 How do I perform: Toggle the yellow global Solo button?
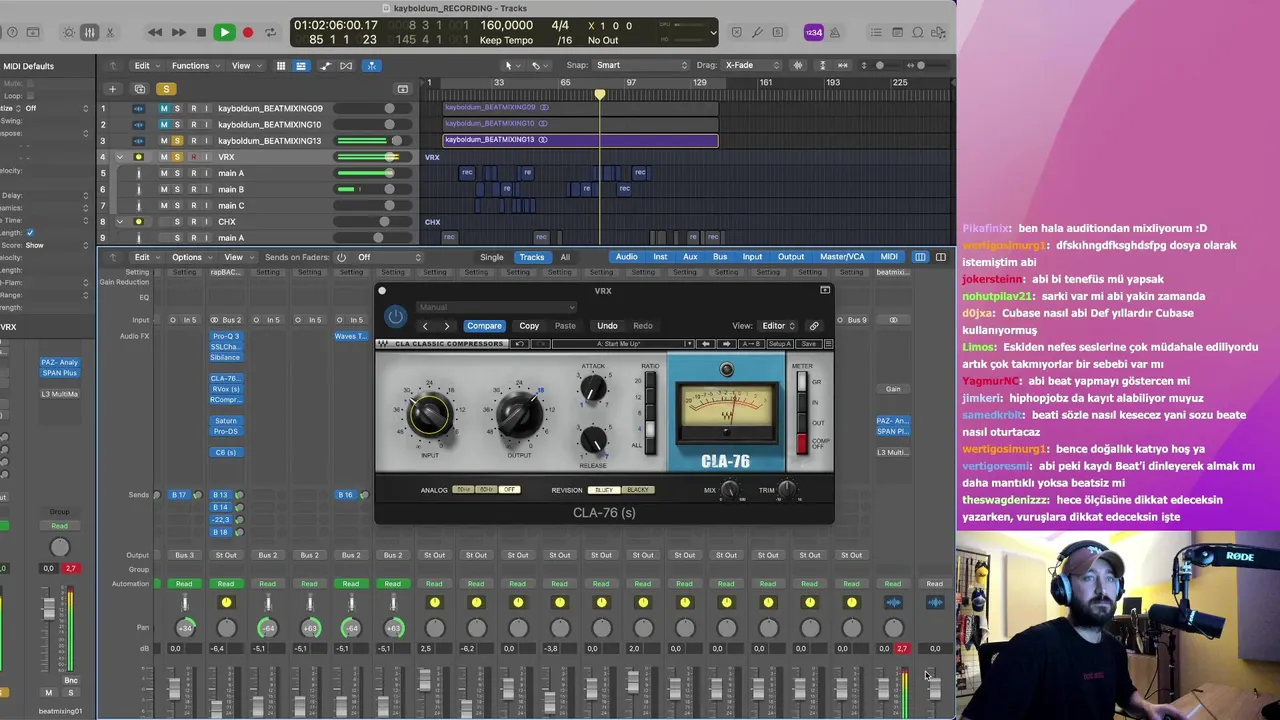(x=166, y=89)
